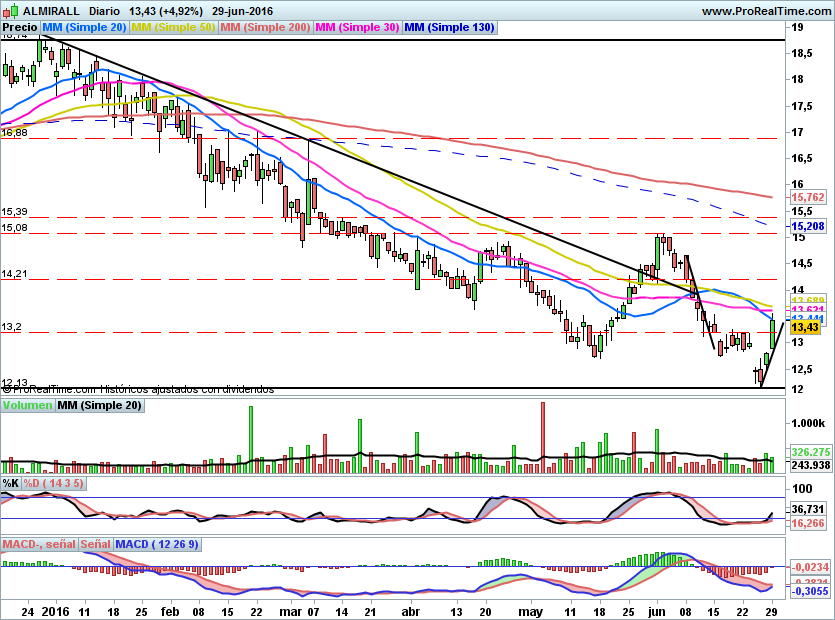Open the MM (Simple 50) indicator settings
The width and height of the screenshot is (835, 620).
coord(173,28)
